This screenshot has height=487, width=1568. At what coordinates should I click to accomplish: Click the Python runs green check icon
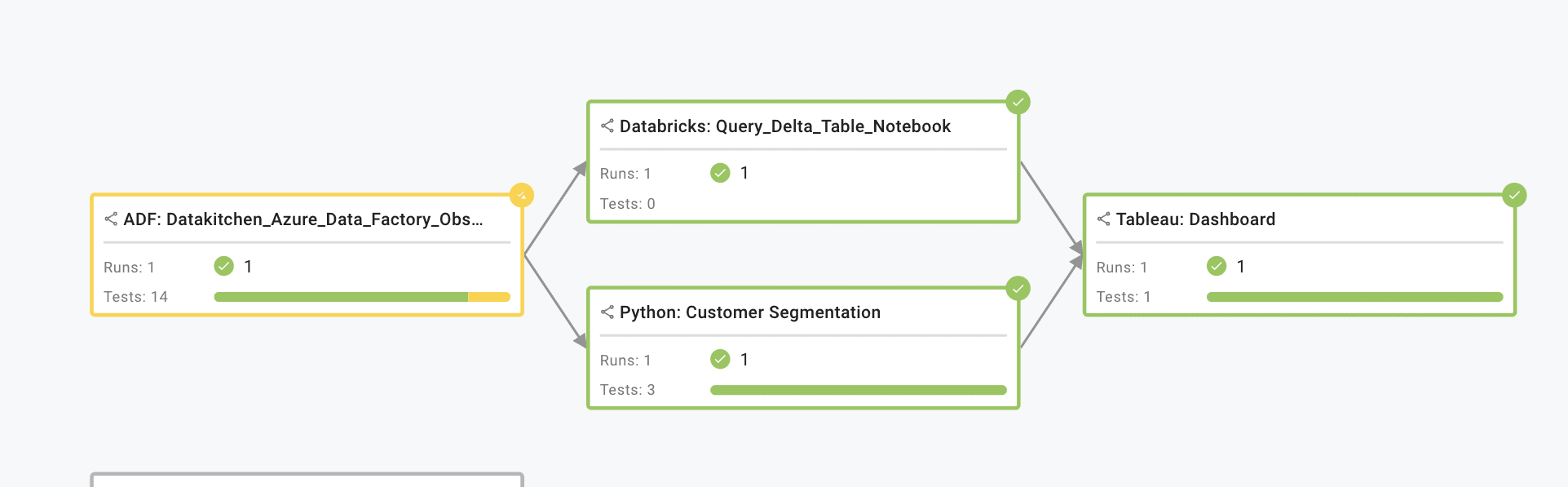(x=720, y=359)
